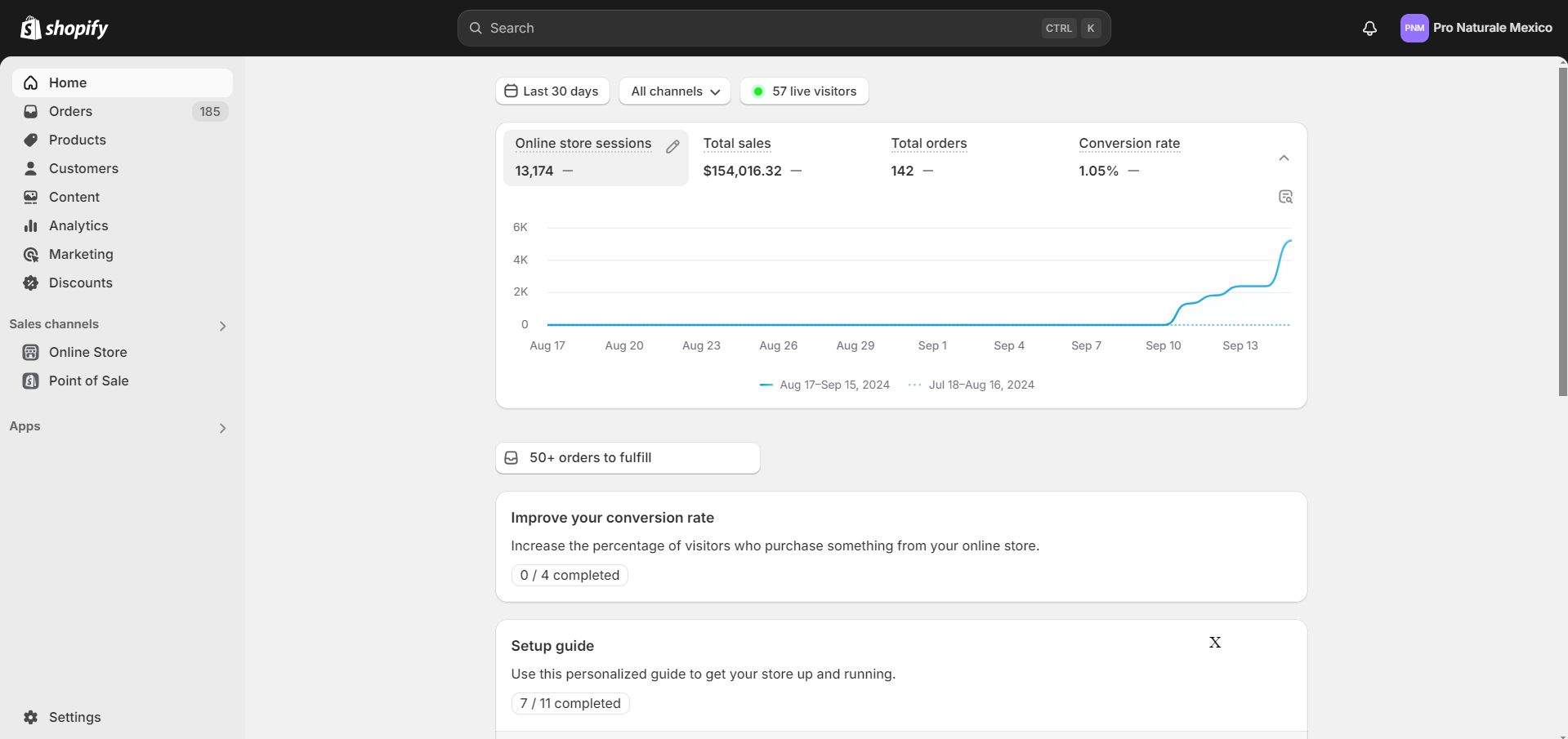Open Discounts in the sidebar
The height and width of the screenshot is (739, 1568).
coord(80,283)
